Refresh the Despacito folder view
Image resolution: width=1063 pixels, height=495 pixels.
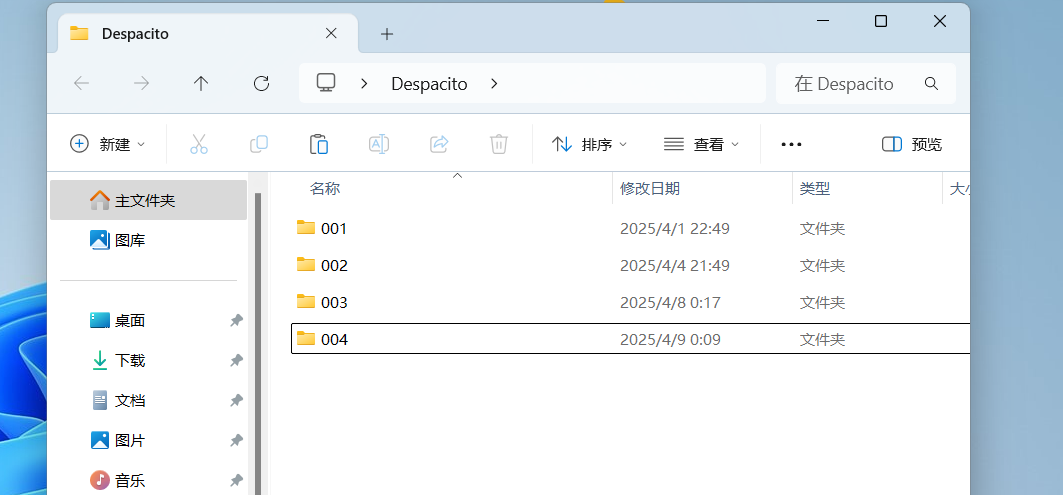[x=261, y=83]
